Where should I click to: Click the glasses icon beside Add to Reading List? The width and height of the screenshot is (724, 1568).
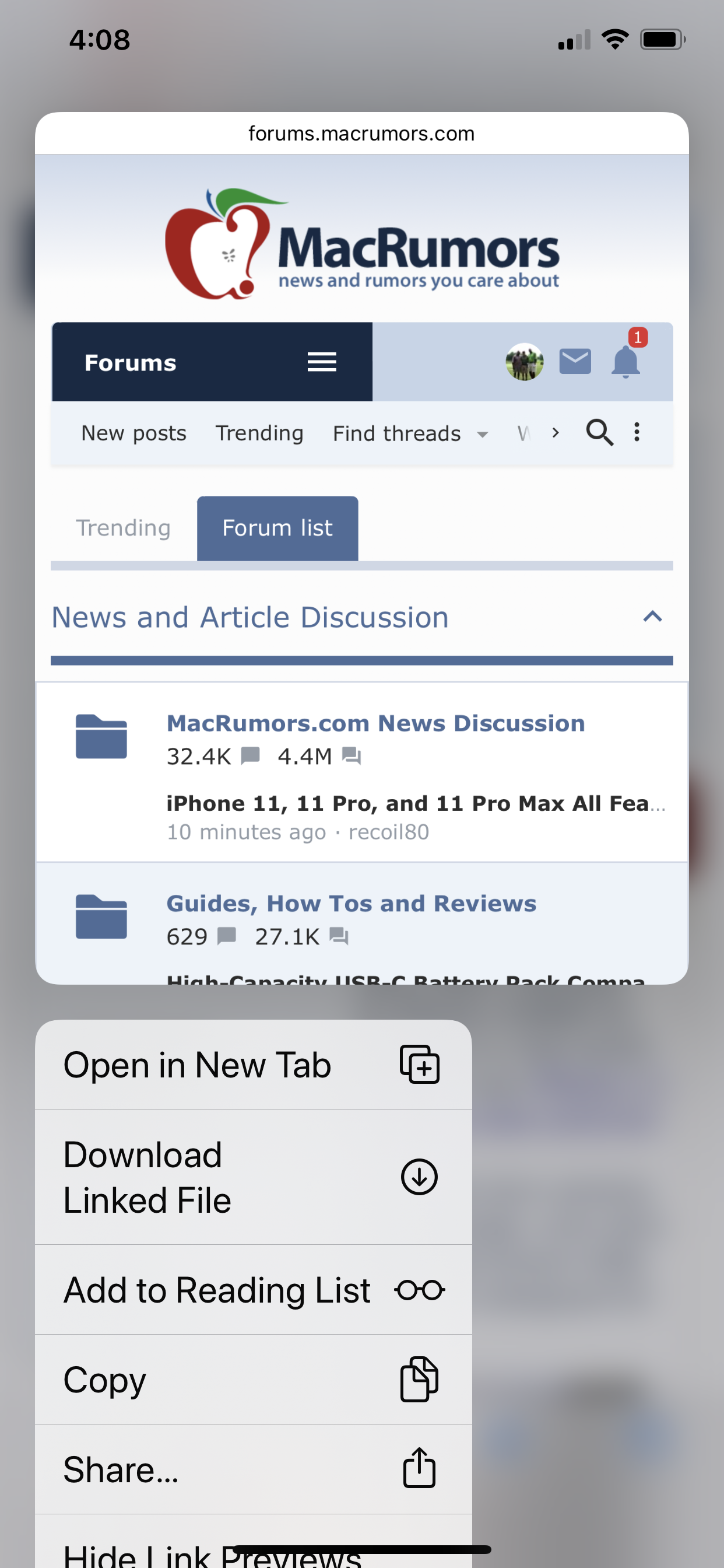tap(419, 1290)
